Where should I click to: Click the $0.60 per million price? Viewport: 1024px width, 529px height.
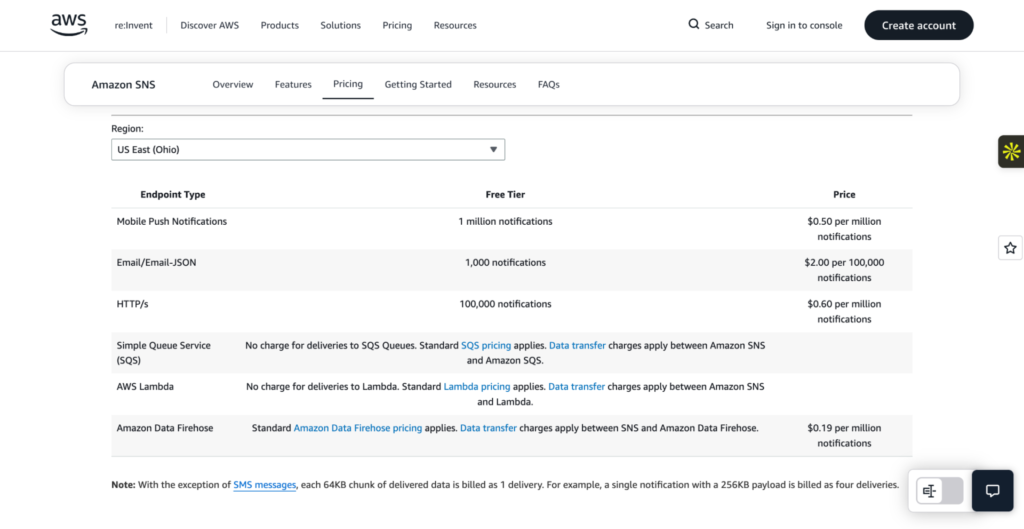pyautogui.click(x=844, y=312)
